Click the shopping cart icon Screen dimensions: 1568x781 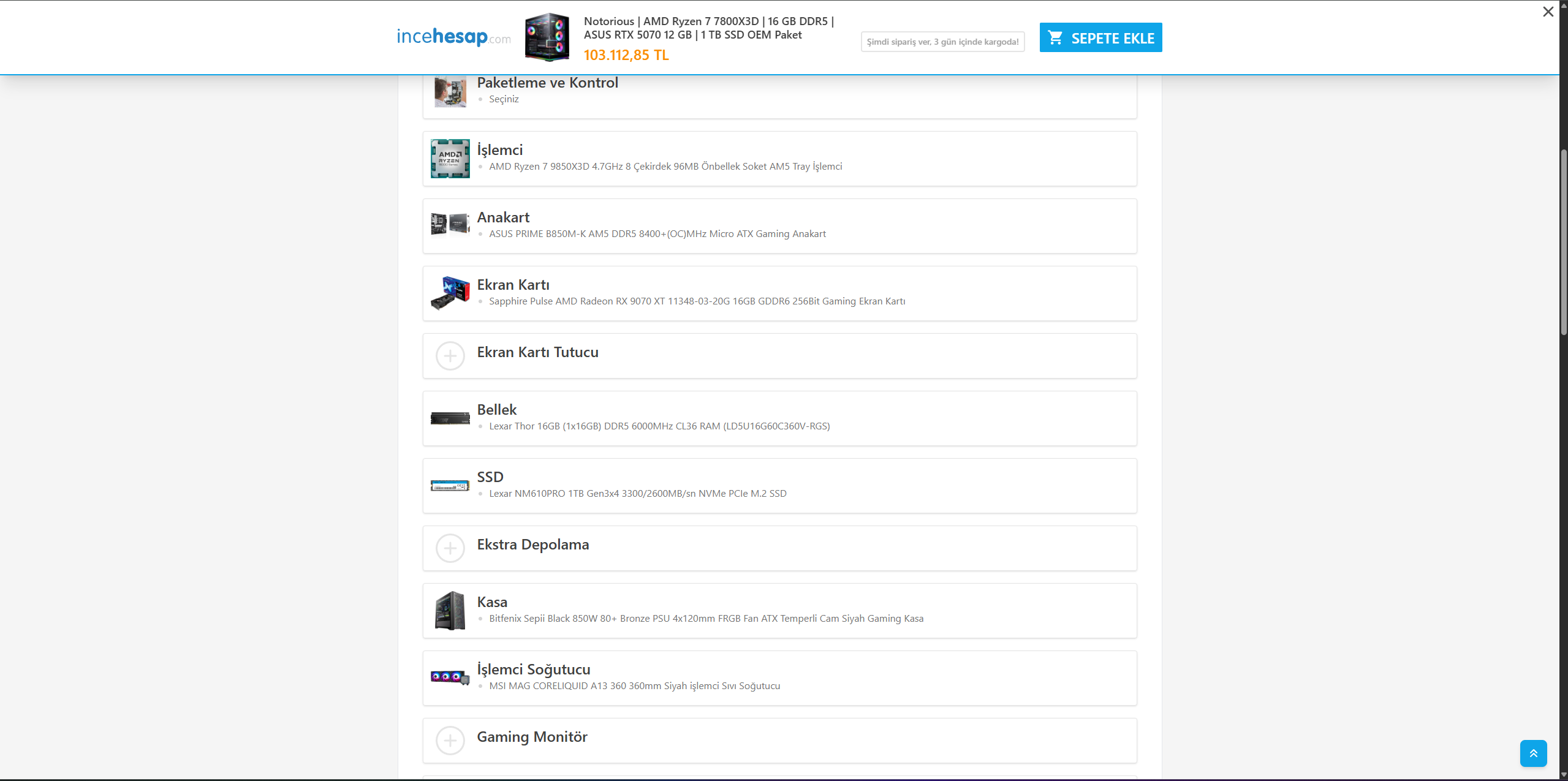pyautogui.click(x=1055, y=38)
